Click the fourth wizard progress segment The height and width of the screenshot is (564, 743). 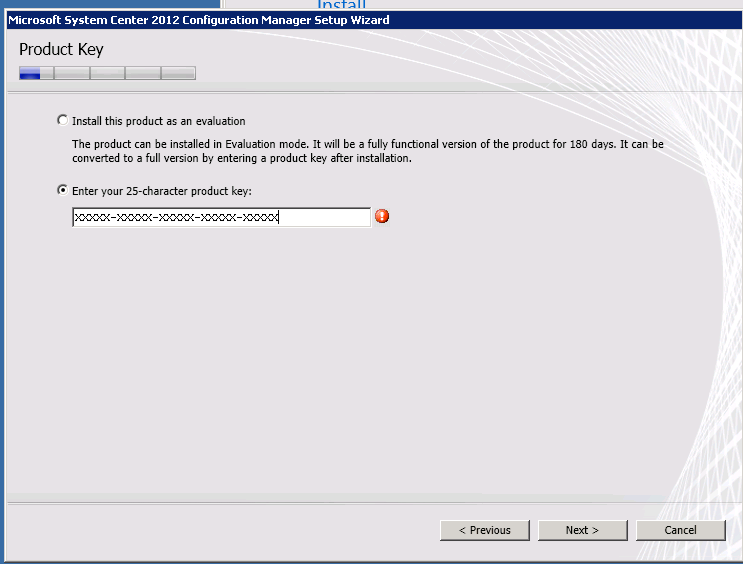[143, 73]
